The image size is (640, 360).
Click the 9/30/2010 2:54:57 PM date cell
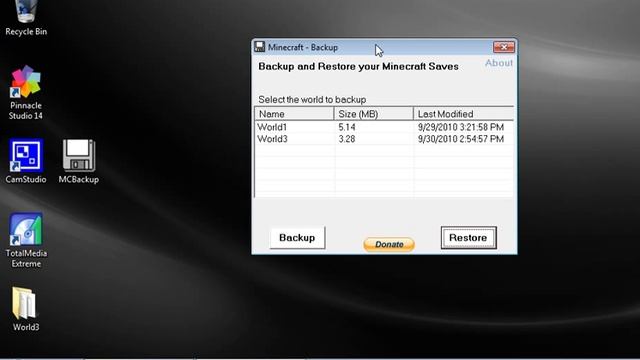click(x=461, y=139)
